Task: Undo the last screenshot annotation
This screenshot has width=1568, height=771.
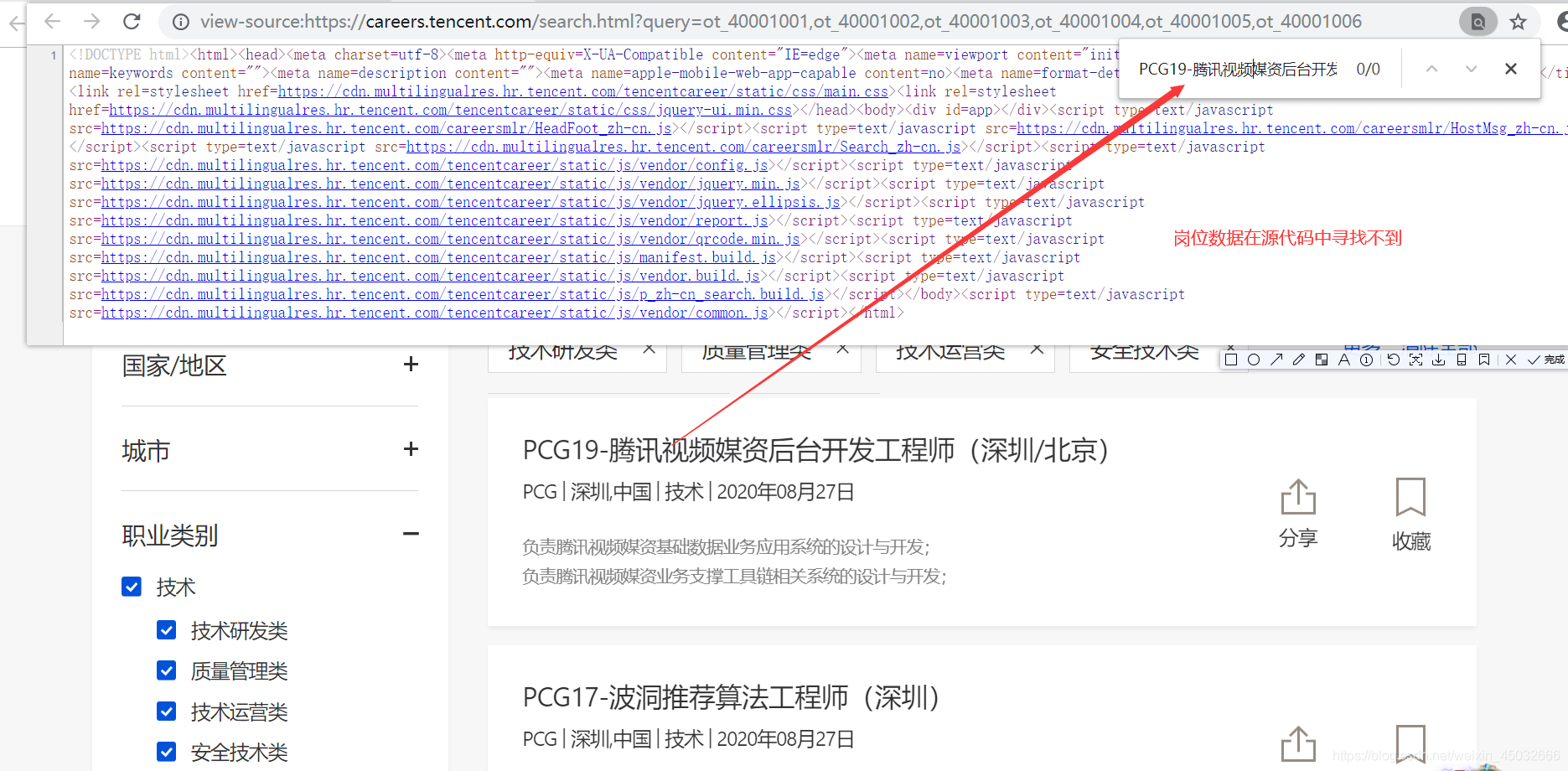Action: click(1393, 360)
